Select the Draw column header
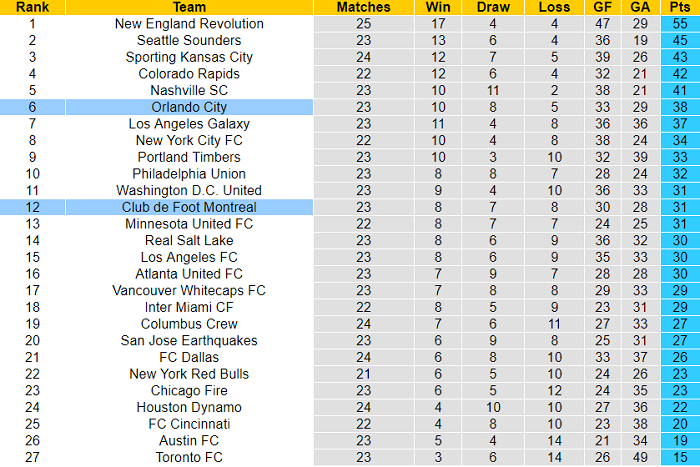 coord(494,7)
